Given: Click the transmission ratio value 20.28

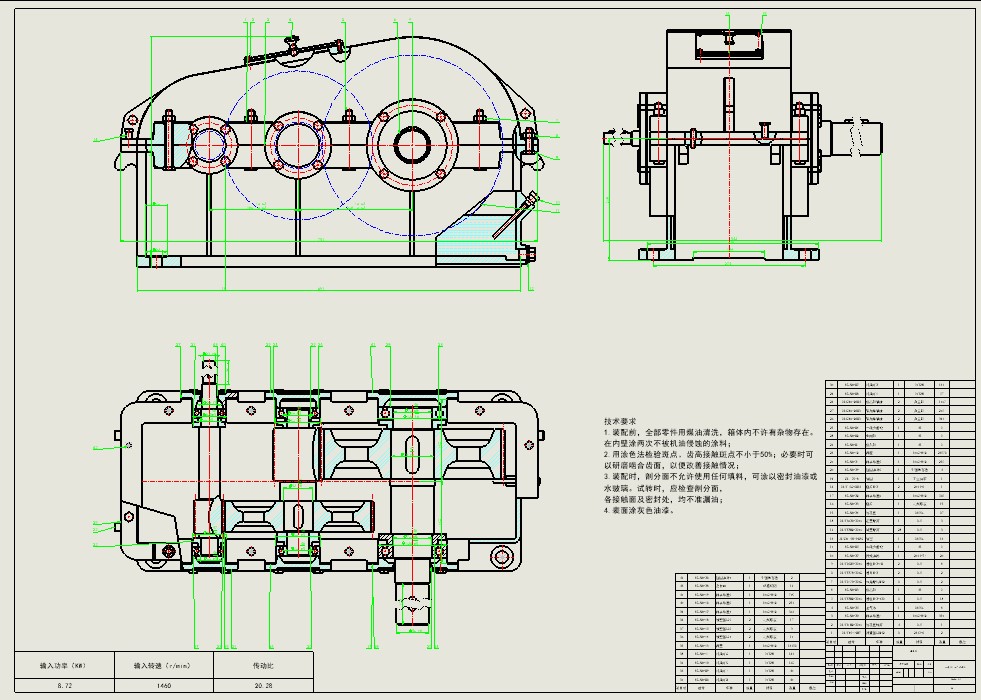Looking at the screenshot, I should (x=263, y=686).
